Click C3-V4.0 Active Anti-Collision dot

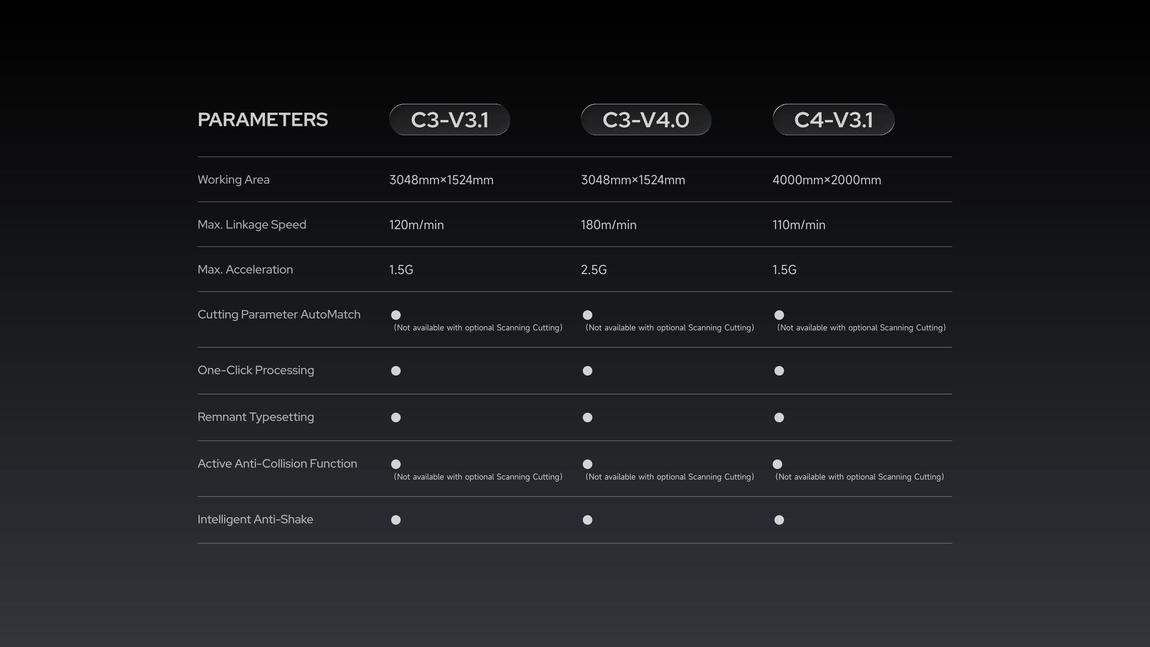point(587,464)
